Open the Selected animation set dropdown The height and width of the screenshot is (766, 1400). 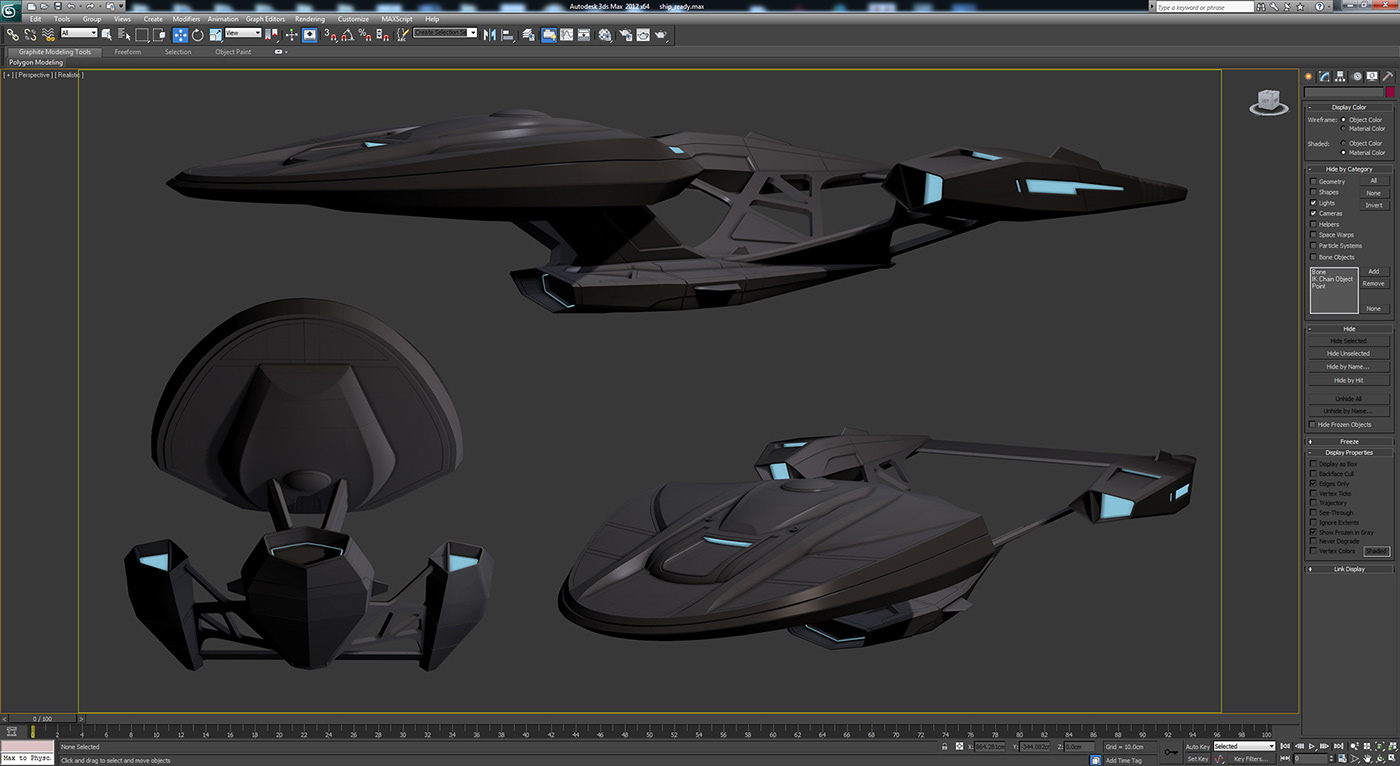tap(1244, 746)
